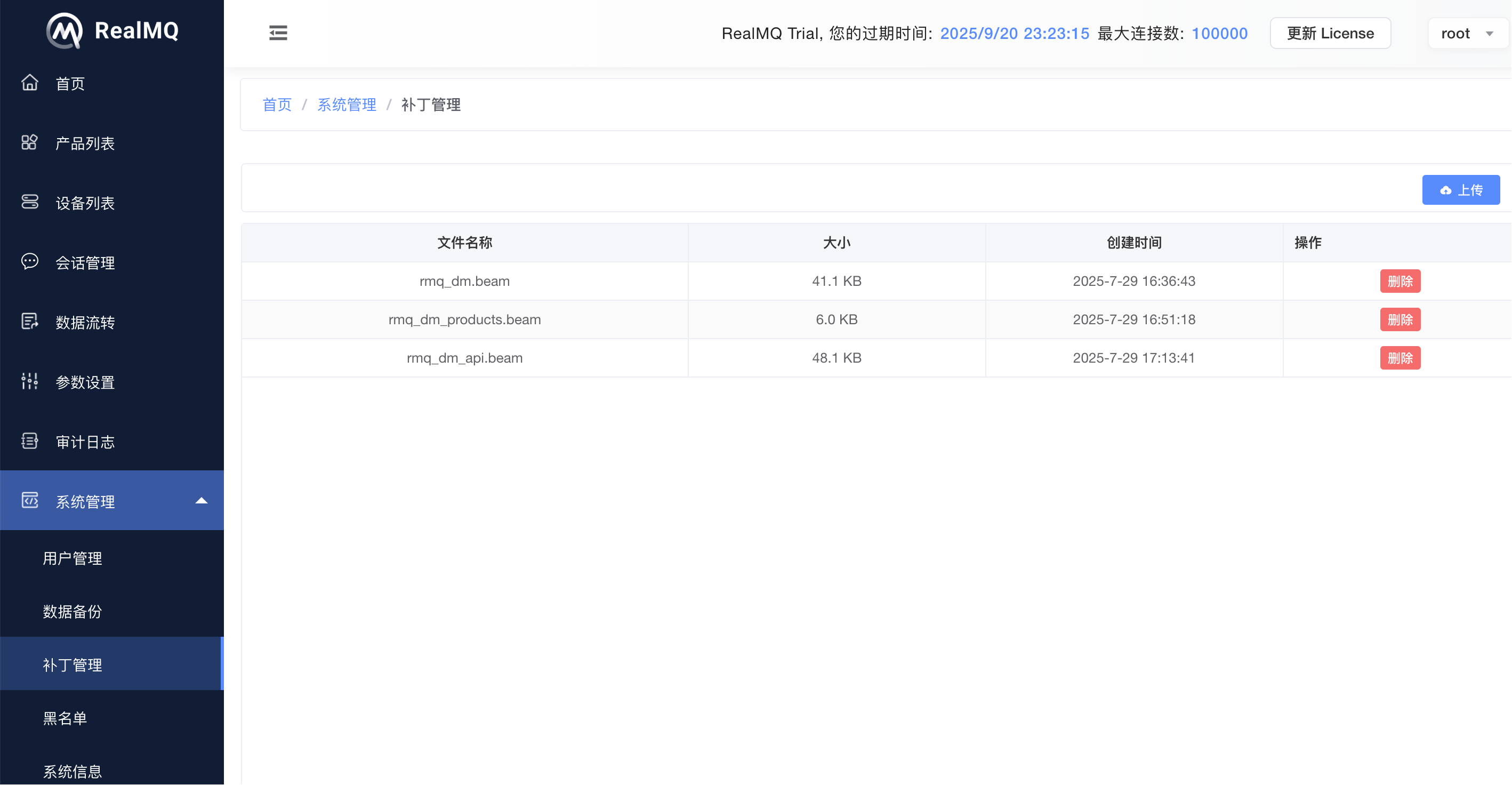Screen dimensions: 1512x785
Task: Click the 6.0 KB size cell
Action: (x=837, y=319)
